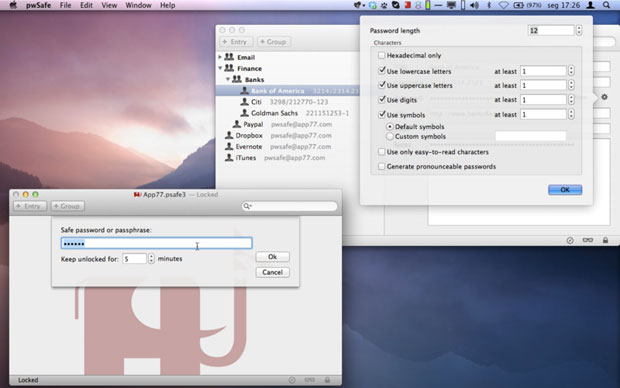This screenshot has width=620, height=388.
Task: Click + Group in the main window toolbar
Action: tap(274, 42)
